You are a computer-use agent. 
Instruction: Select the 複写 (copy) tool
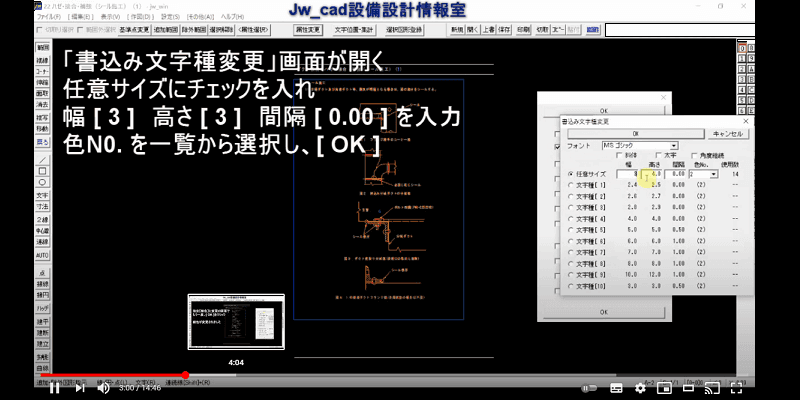tap(42, 117)
